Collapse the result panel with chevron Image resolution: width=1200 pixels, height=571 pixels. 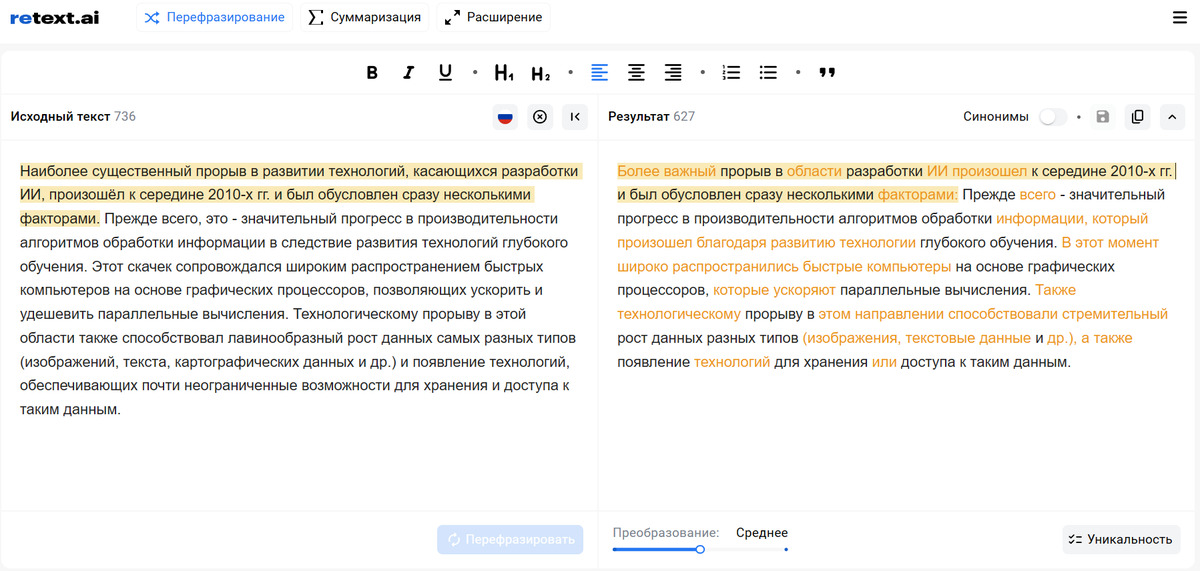tap(1171, 117)
